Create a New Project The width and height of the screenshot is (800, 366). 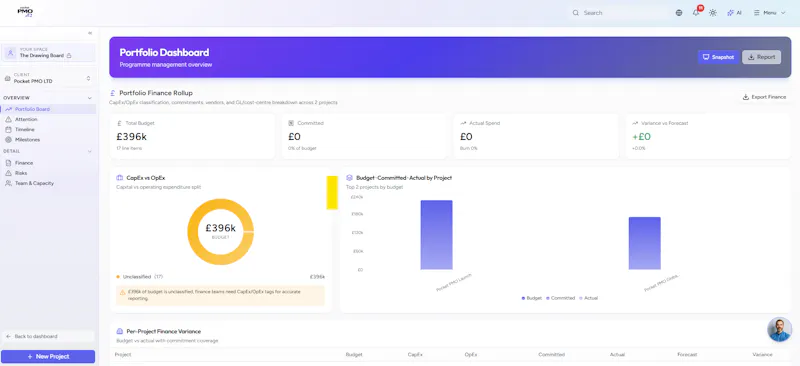48,356
